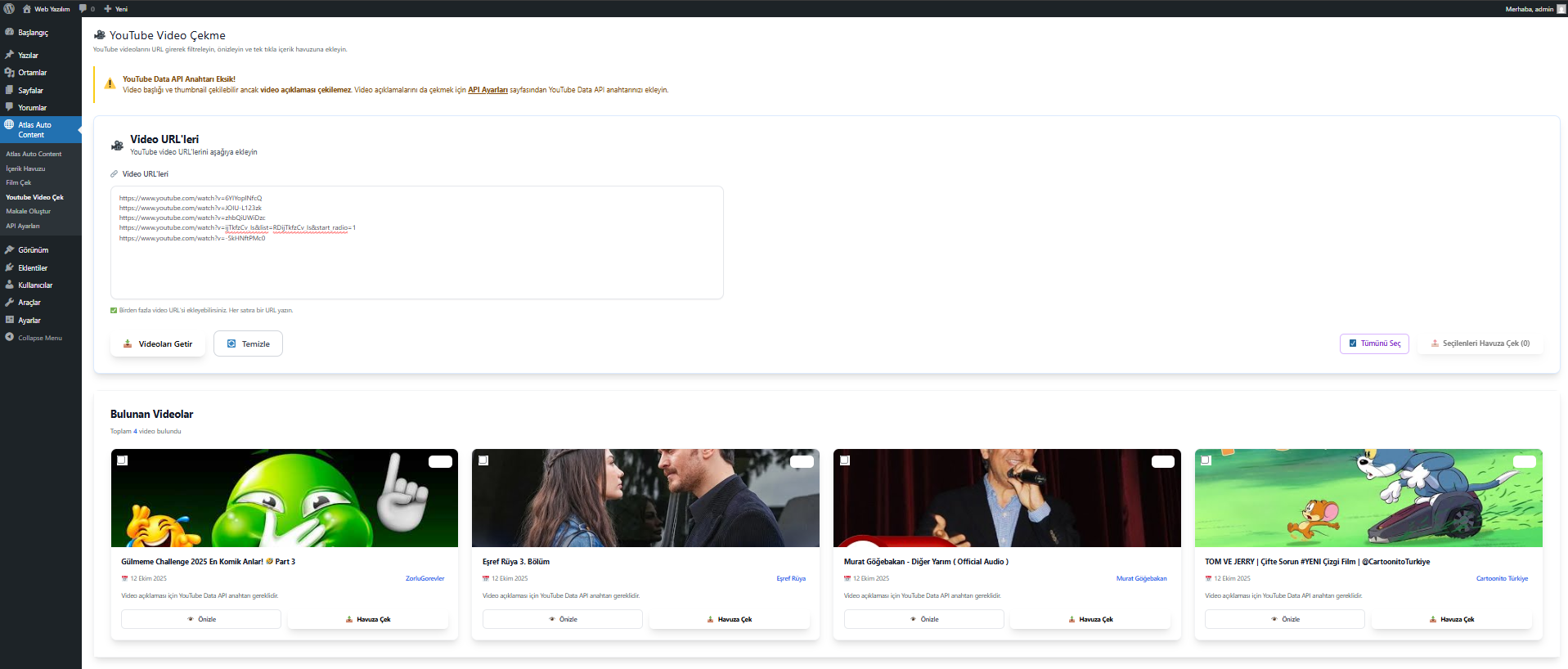Go to İçerik Havuzu submenu item

tap(25, 168)
